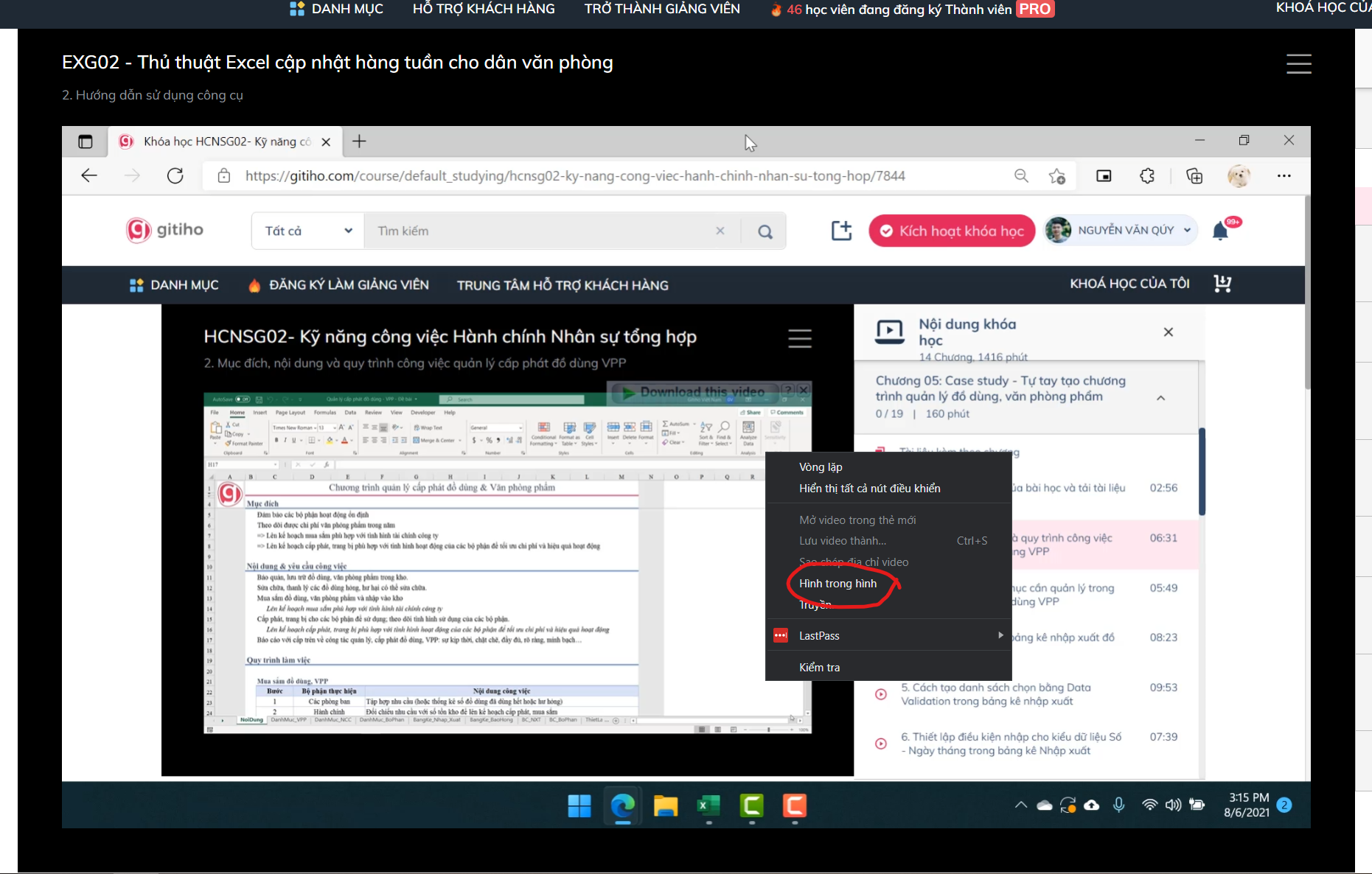Click the Edge tab actions icon
1372x874 pixels.
(86, 141)
